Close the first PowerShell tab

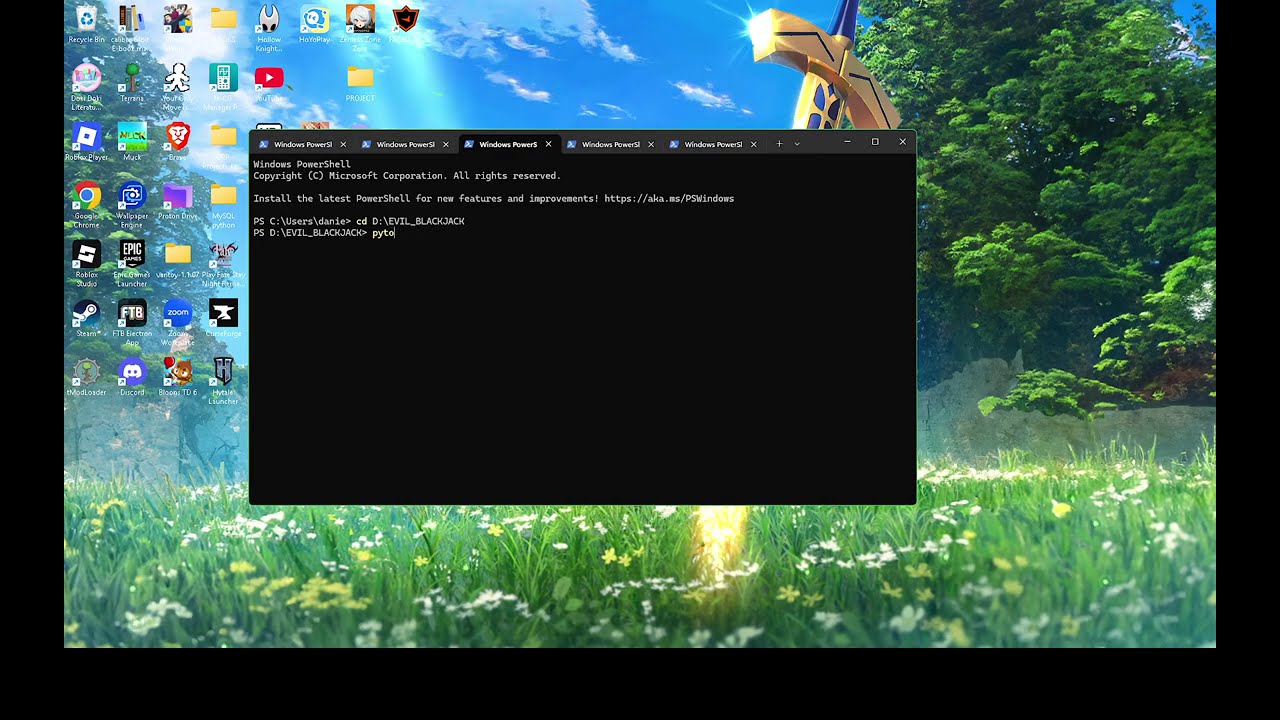click(343, 144)
